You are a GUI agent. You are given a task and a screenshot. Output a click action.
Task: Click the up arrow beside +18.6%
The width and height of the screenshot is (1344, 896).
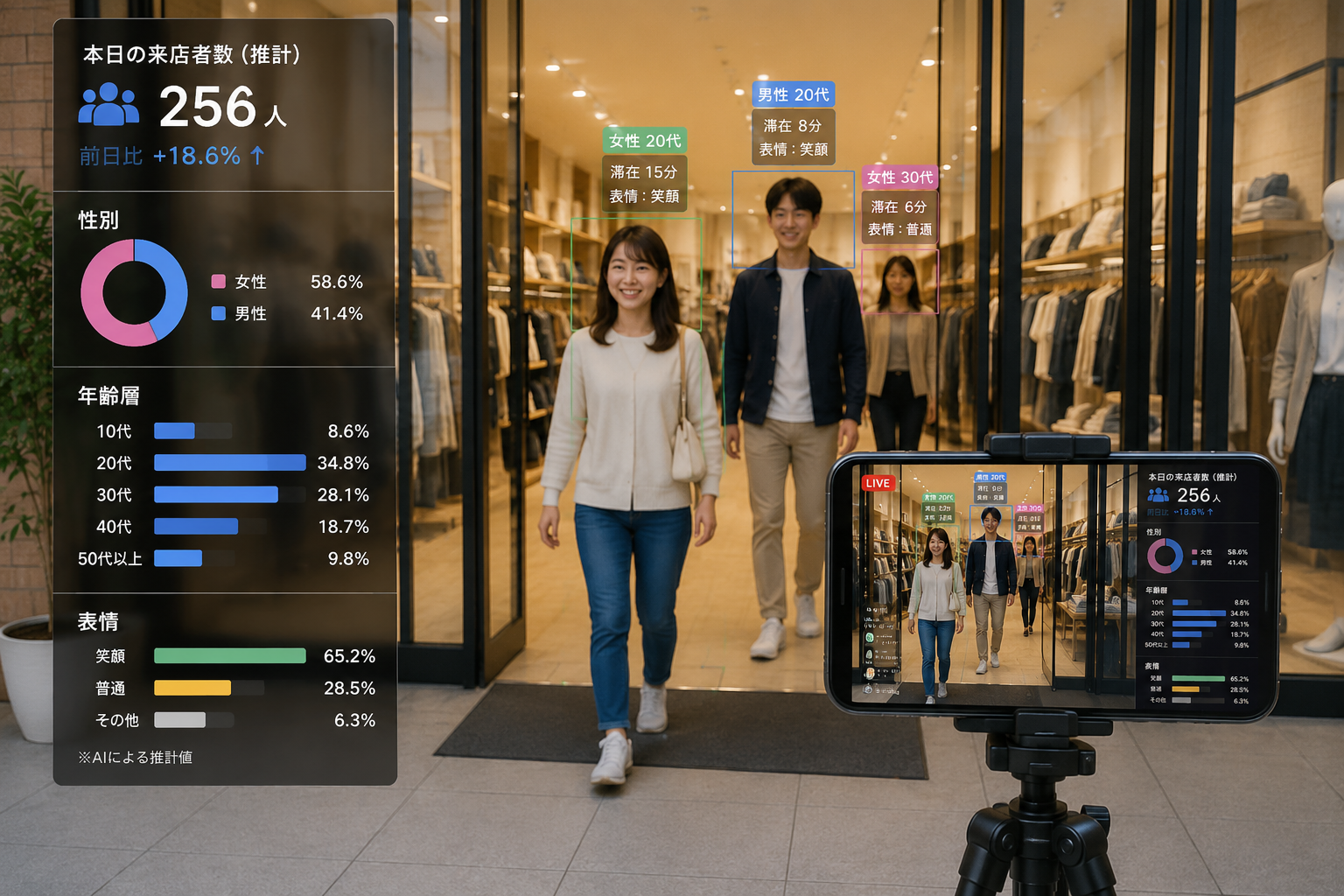click(x=257, y=156)
